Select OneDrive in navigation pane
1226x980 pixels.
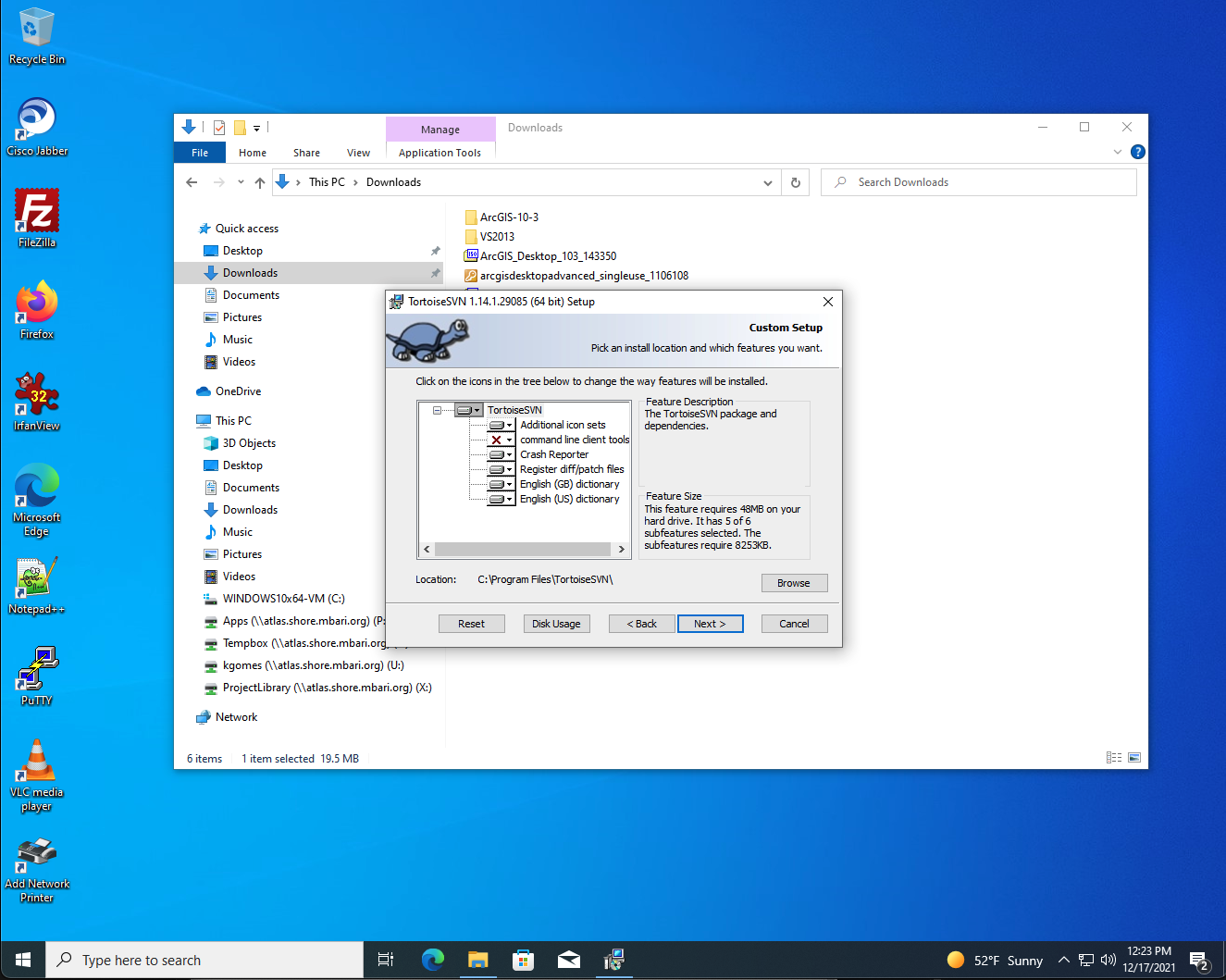239,391
